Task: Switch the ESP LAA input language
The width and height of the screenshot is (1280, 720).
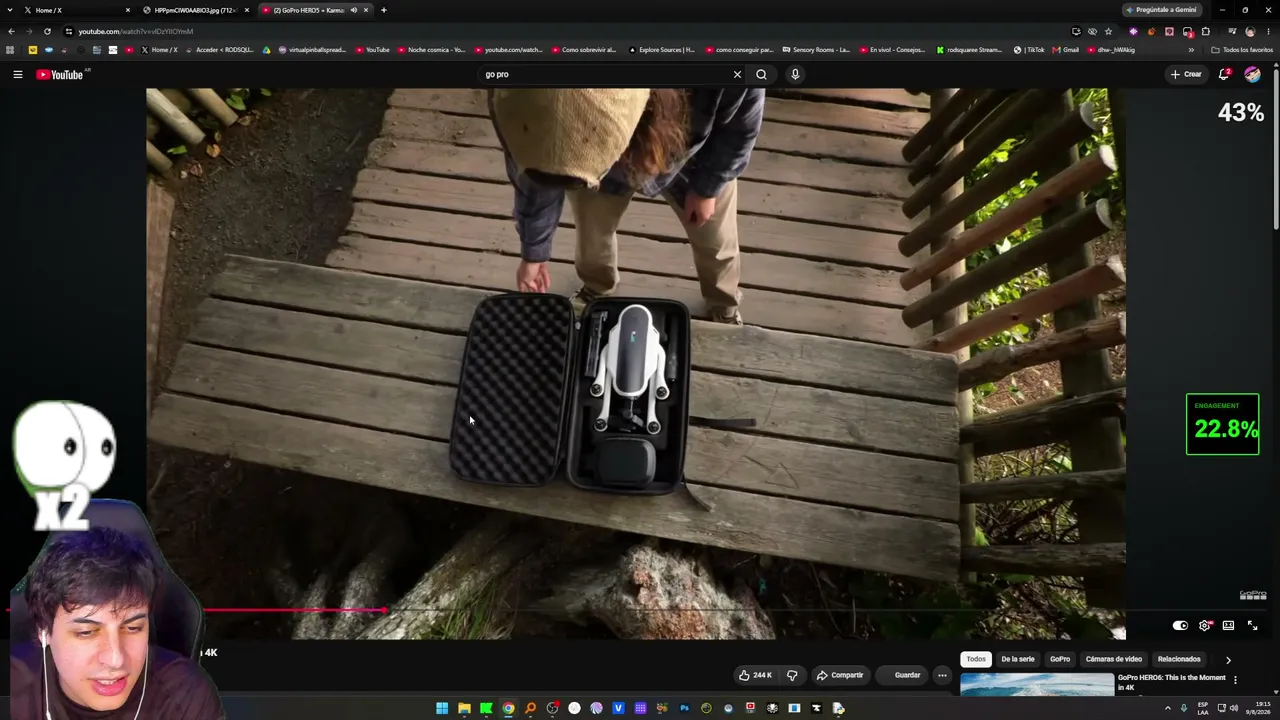Action: [x=1203, y=708]
